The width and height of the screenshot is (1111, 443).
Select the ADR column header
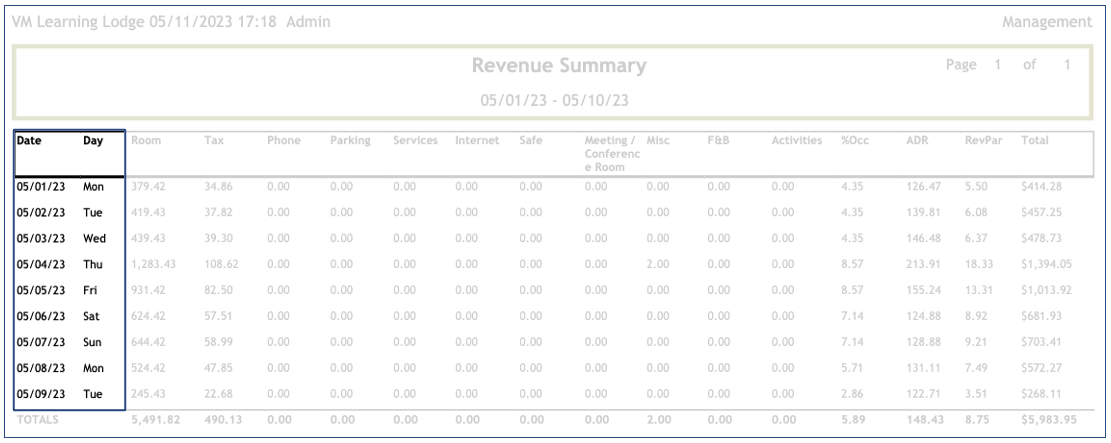tap(915, 142)
